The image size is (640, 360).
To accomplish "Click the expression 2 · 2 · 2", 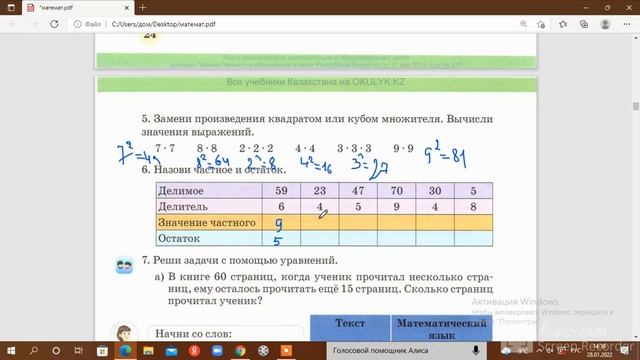I will click(x=256, y=148).
